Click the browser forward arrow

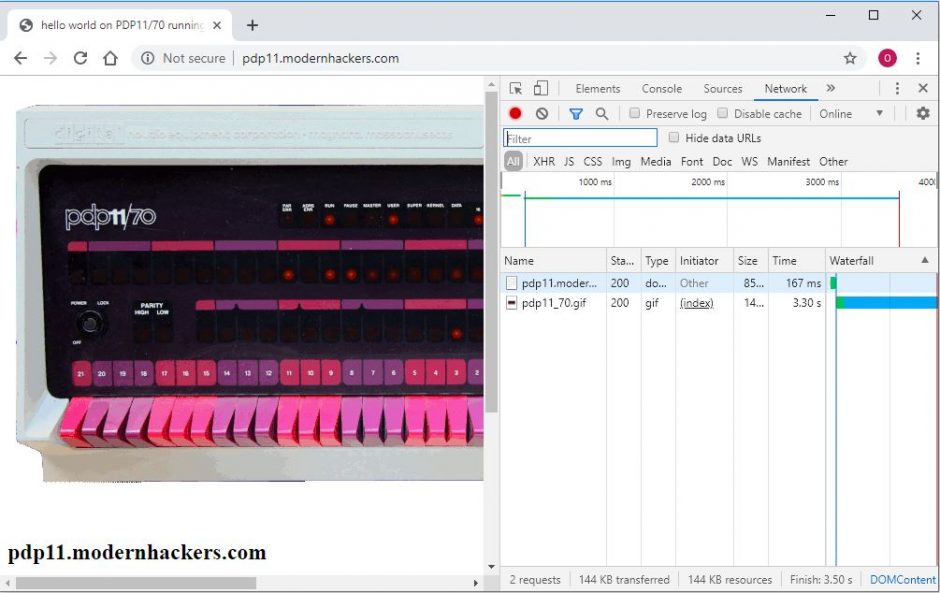tap(50, 58)
